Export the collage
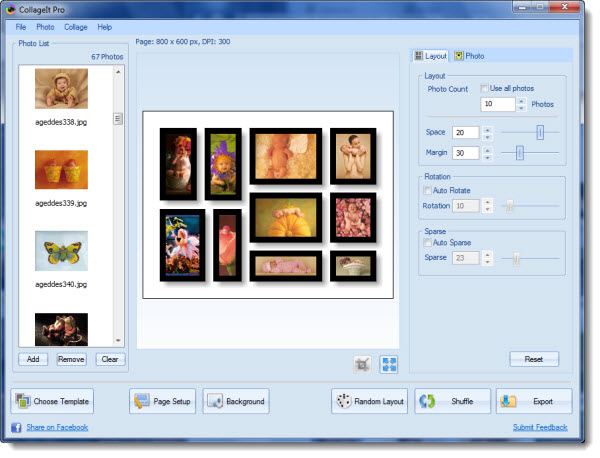Screen dimensions: 600x458 point(534,402)
